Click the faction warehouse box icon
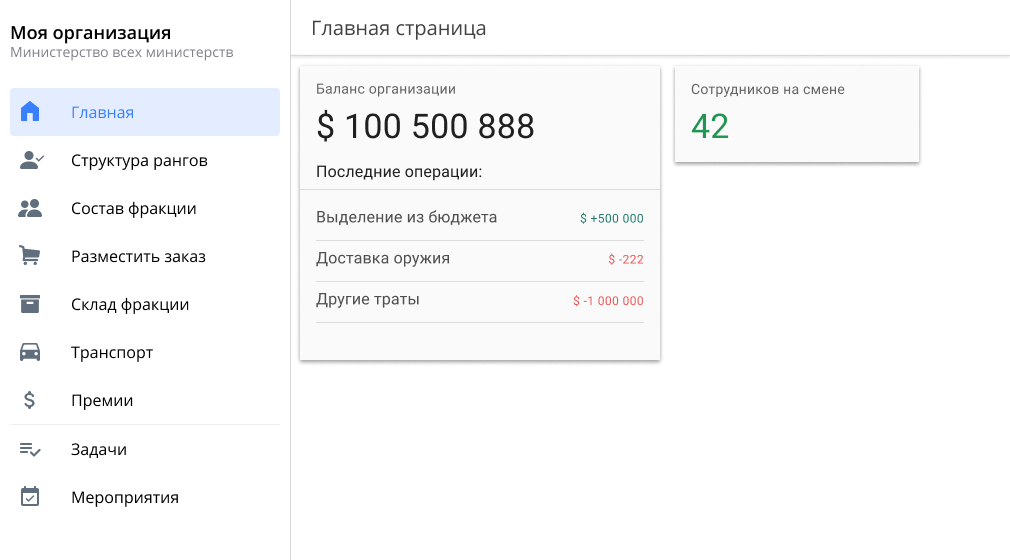Viewport: 1010px width, 560px height. [x=30, y=304]
